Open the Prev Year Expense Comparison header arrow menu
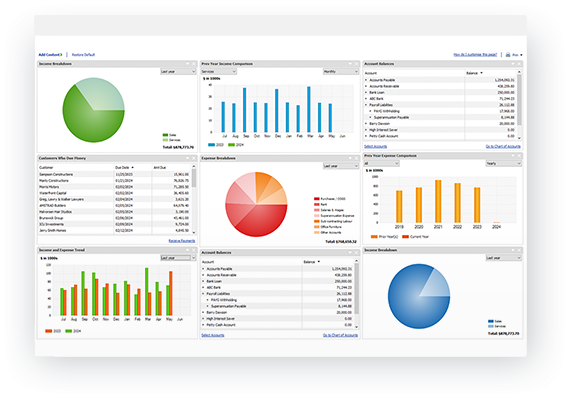 click(513, 156)
